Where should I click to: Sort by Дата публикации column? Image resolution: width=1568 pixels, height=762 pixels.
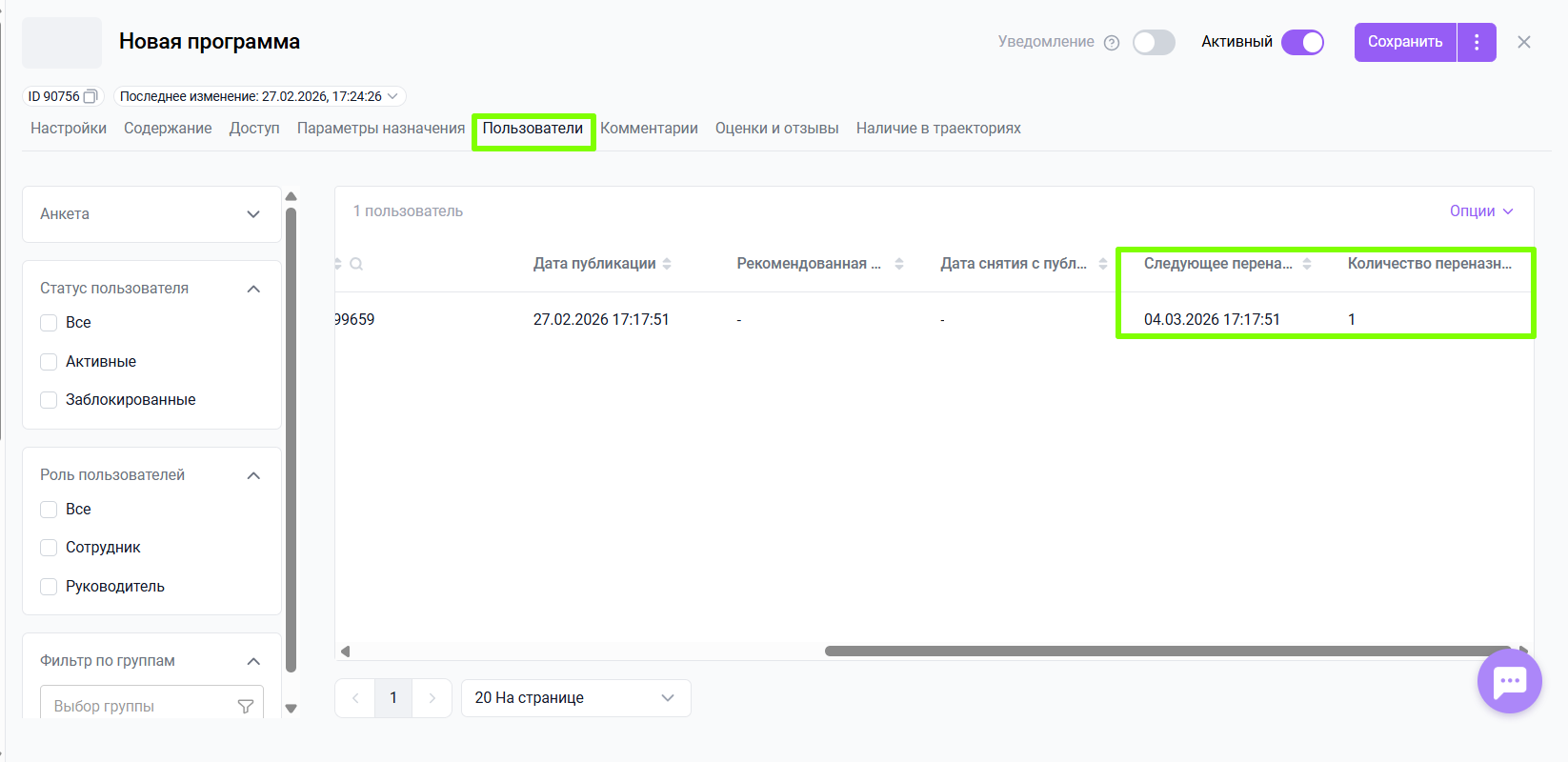click(667, 264)
